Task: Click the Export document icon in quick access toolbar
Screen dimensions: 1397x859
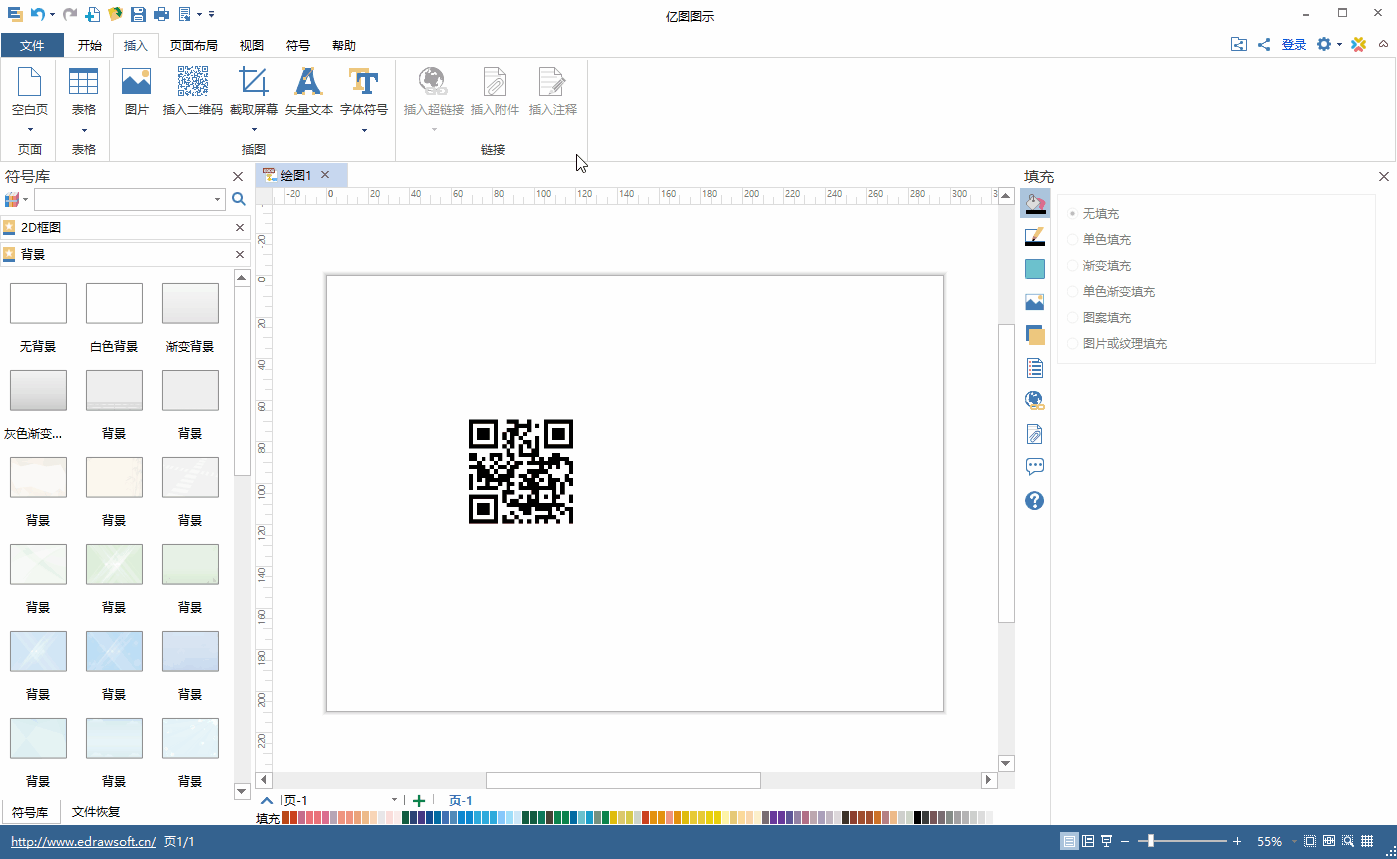Action: 185,14
